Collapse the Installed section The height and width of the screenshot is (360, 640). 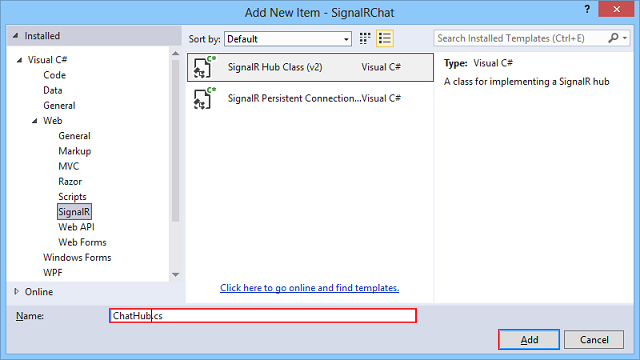click(16, 36)
